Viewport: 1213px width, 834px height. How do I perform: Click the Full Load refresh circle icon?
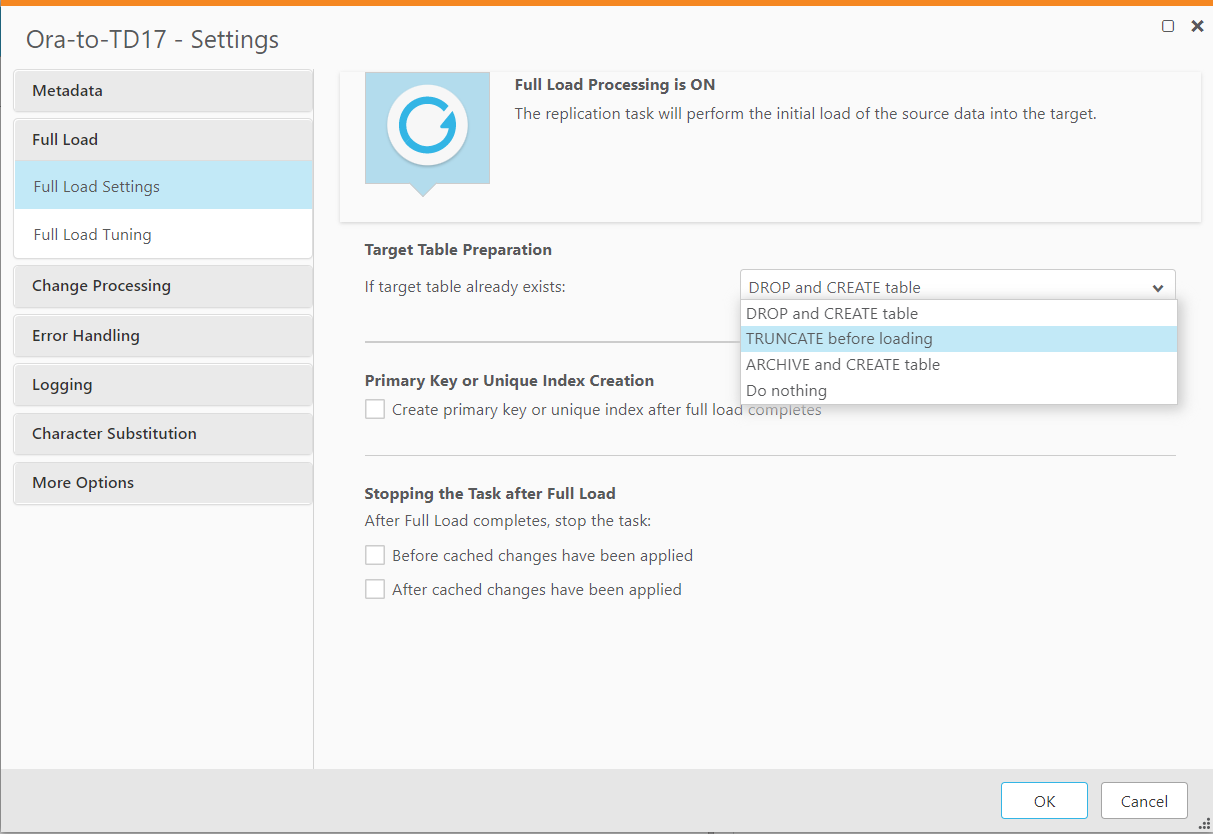pos(427,125)
